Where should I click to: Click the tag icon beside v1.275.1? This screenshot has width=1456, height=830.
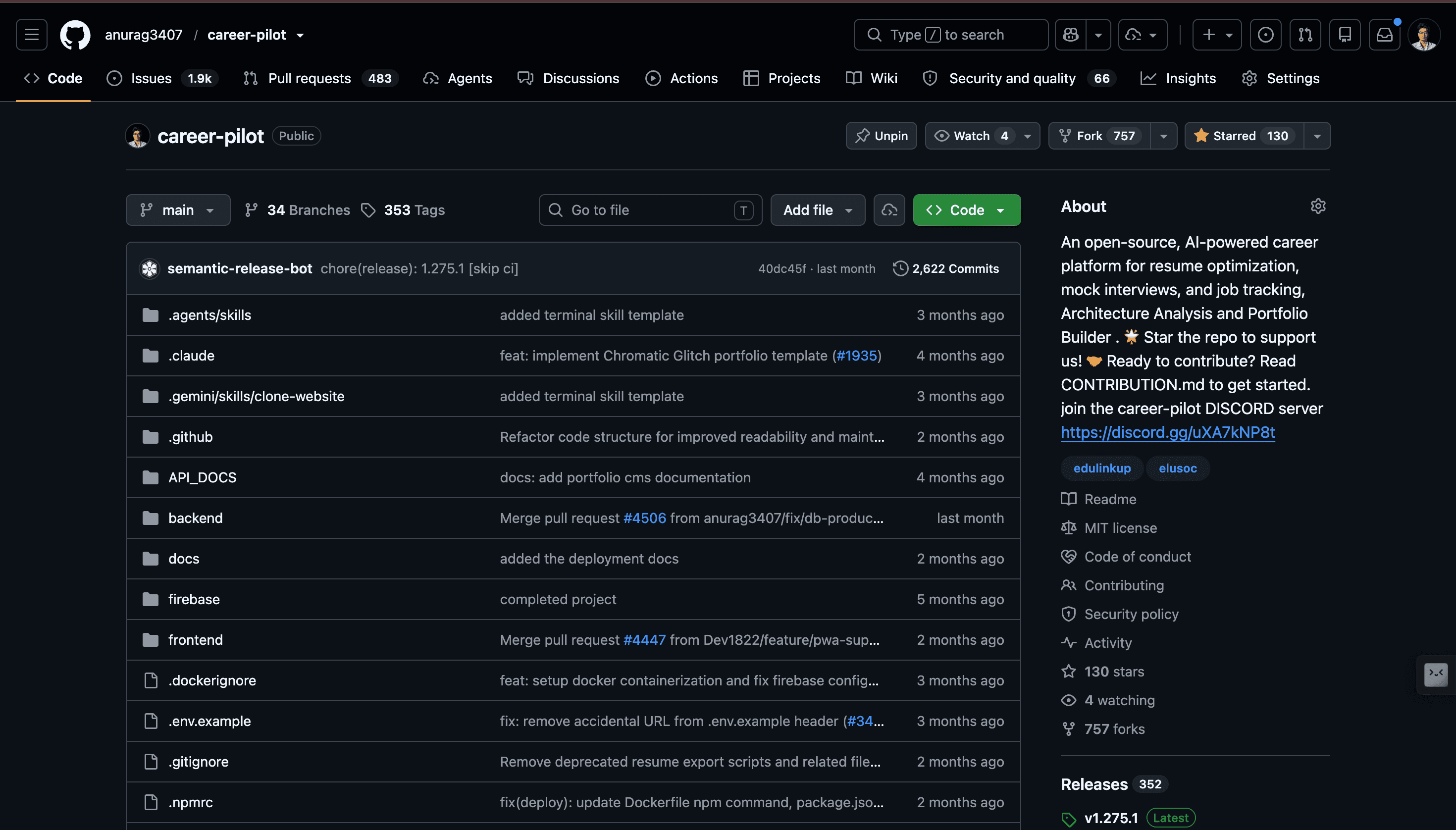pyautogui.click(x=1069, y=819)
